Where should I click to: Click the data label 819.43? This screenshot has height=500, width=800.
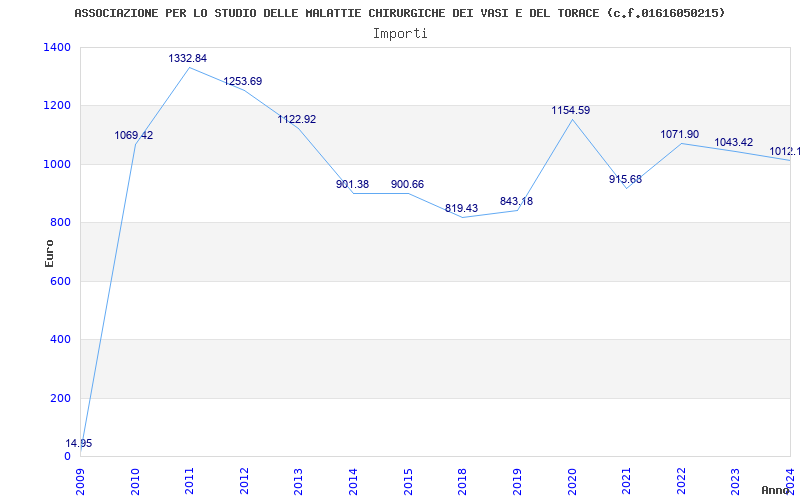click(462, 208)
